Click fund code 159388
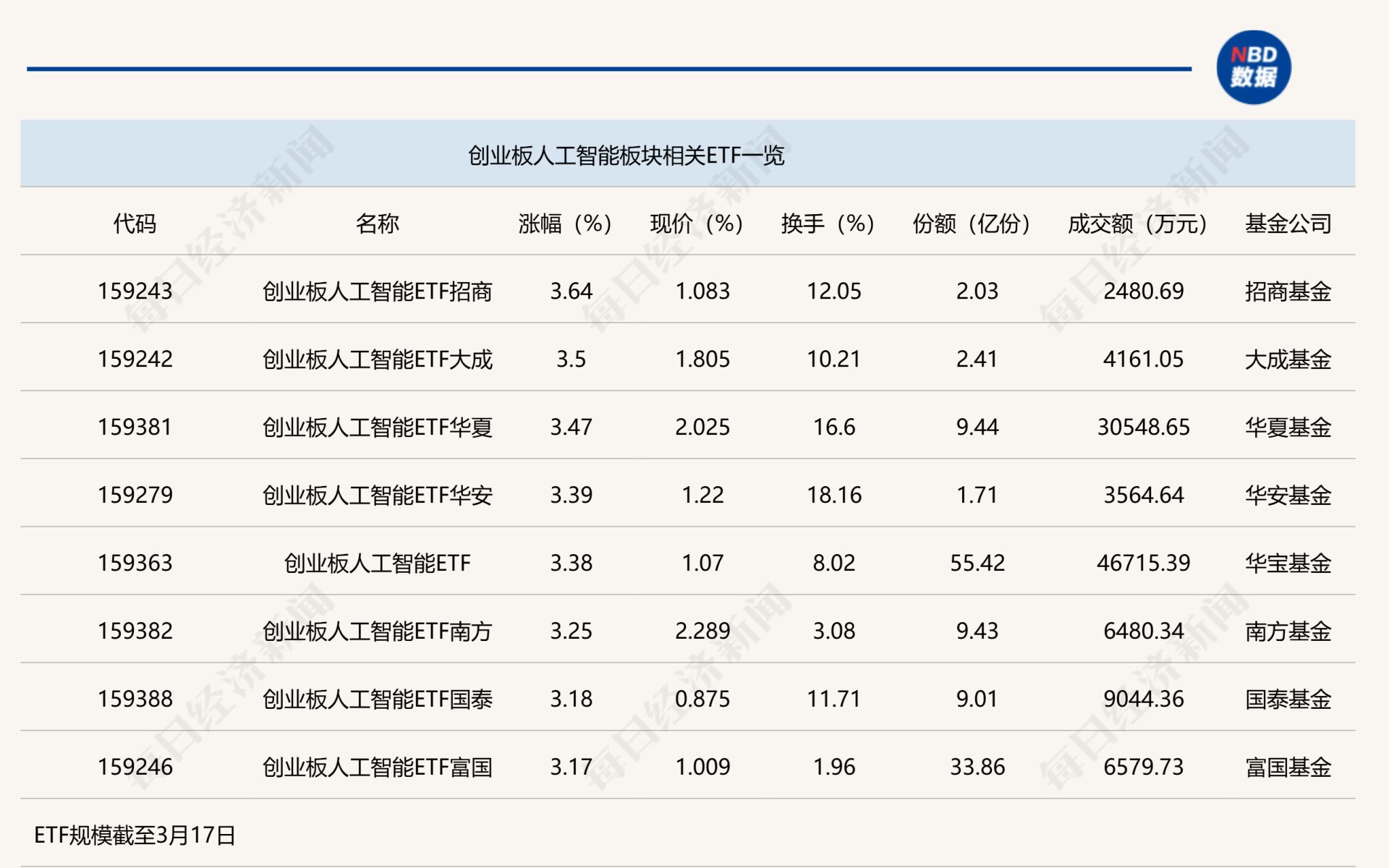Viewport: 1389px width, 868px height. (135, 699)
